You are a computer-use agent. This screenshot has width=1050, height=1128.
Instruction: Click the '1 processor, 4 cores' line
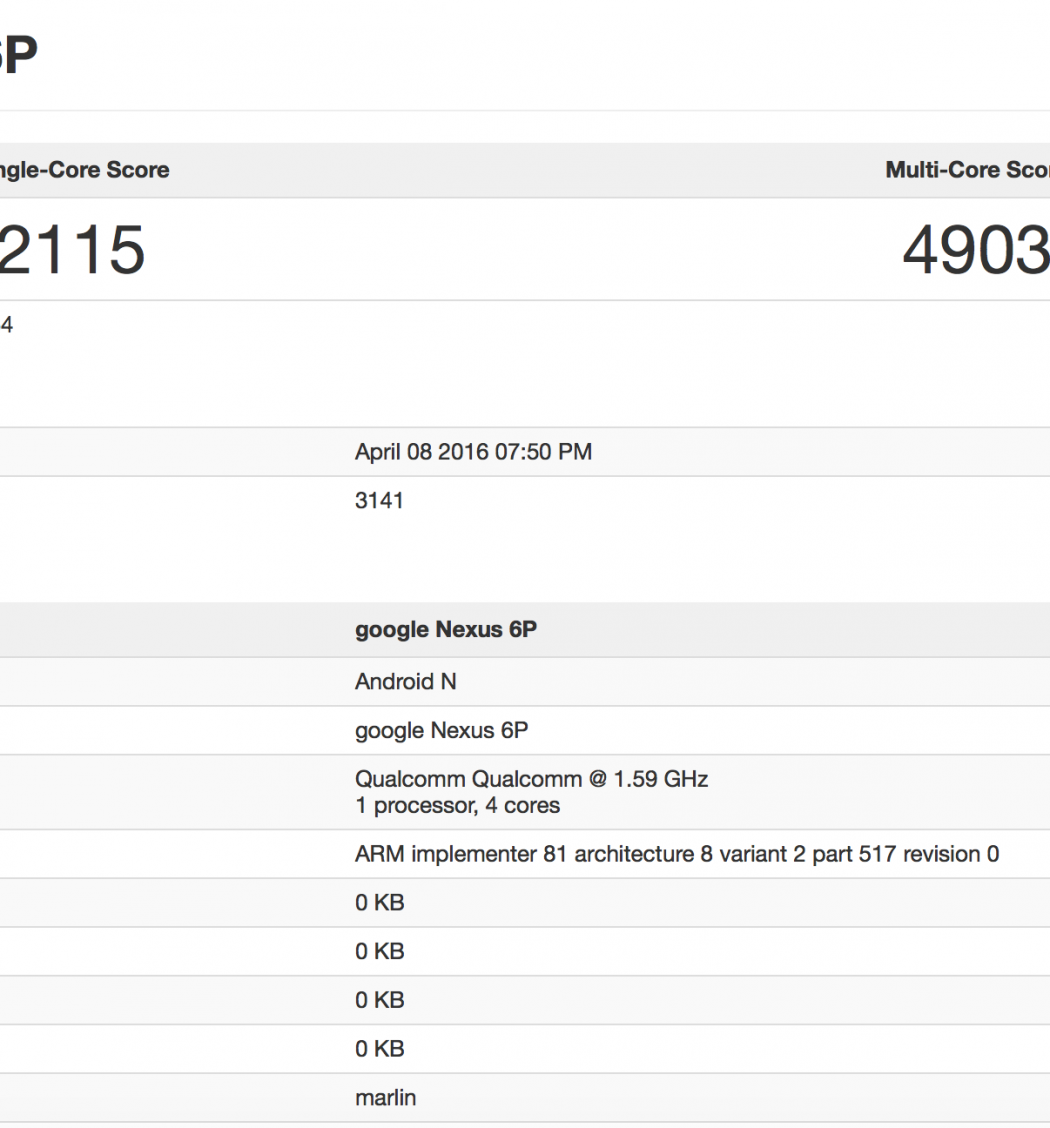coord(457,805)
